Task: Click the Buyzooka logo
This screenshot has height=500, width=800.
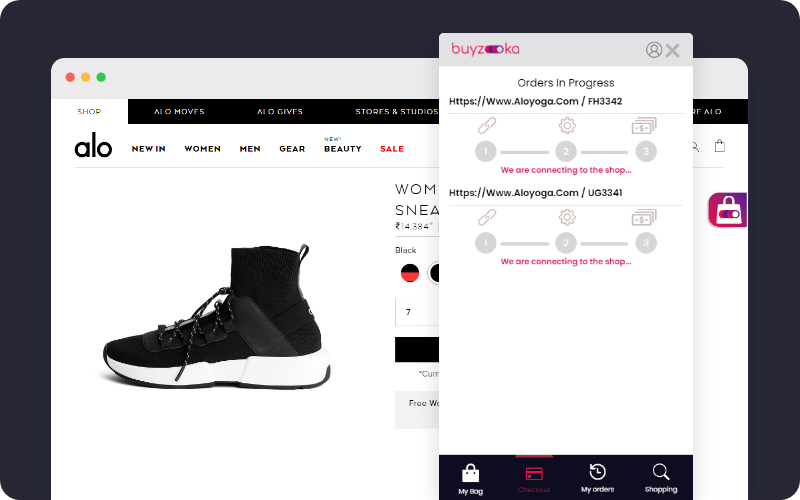Action: pyautogui.click(x=485, y=49)
